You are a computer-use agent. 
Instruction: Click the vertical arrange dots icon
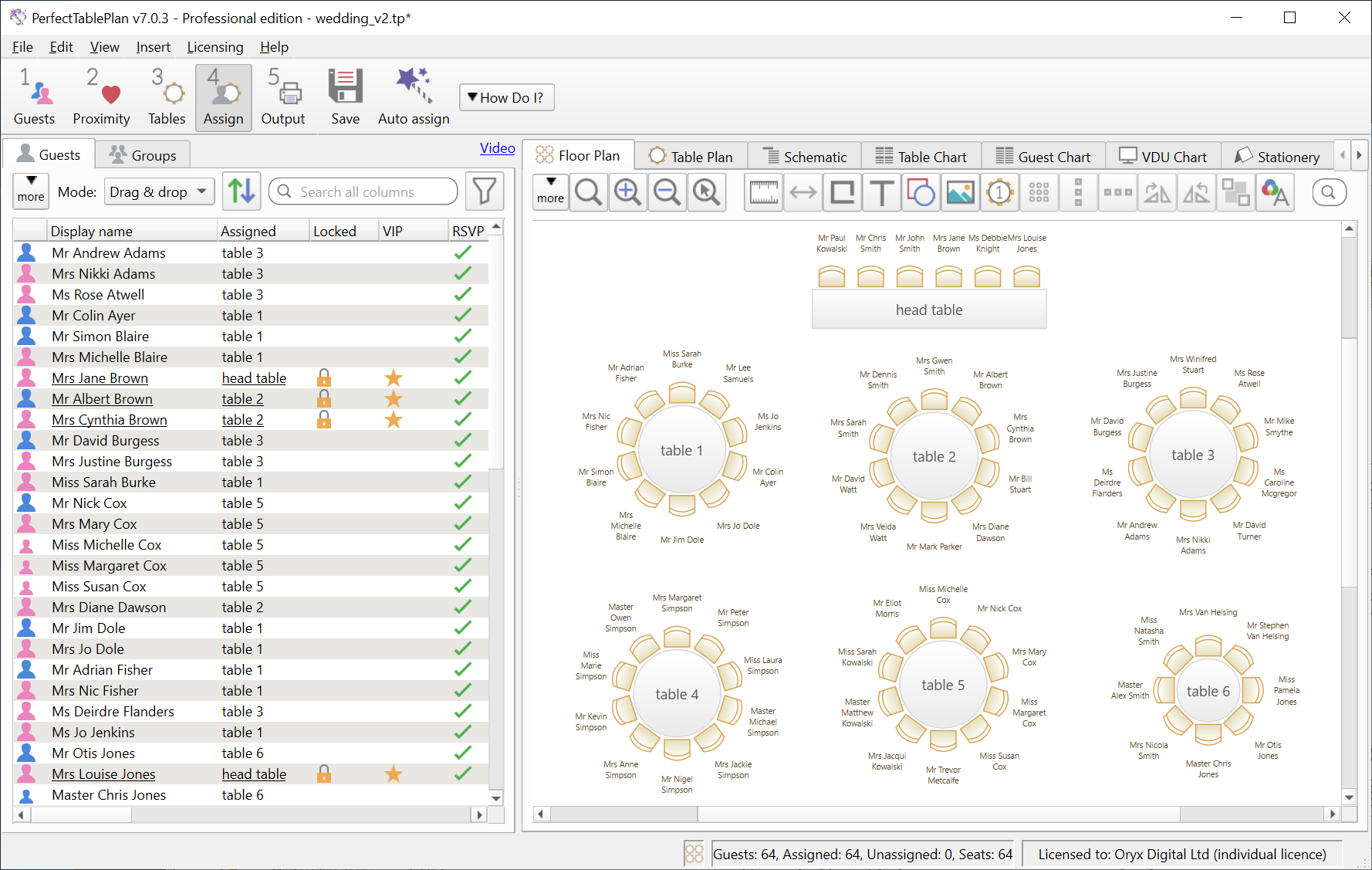pyautogui.click(x=1079, y=193)
